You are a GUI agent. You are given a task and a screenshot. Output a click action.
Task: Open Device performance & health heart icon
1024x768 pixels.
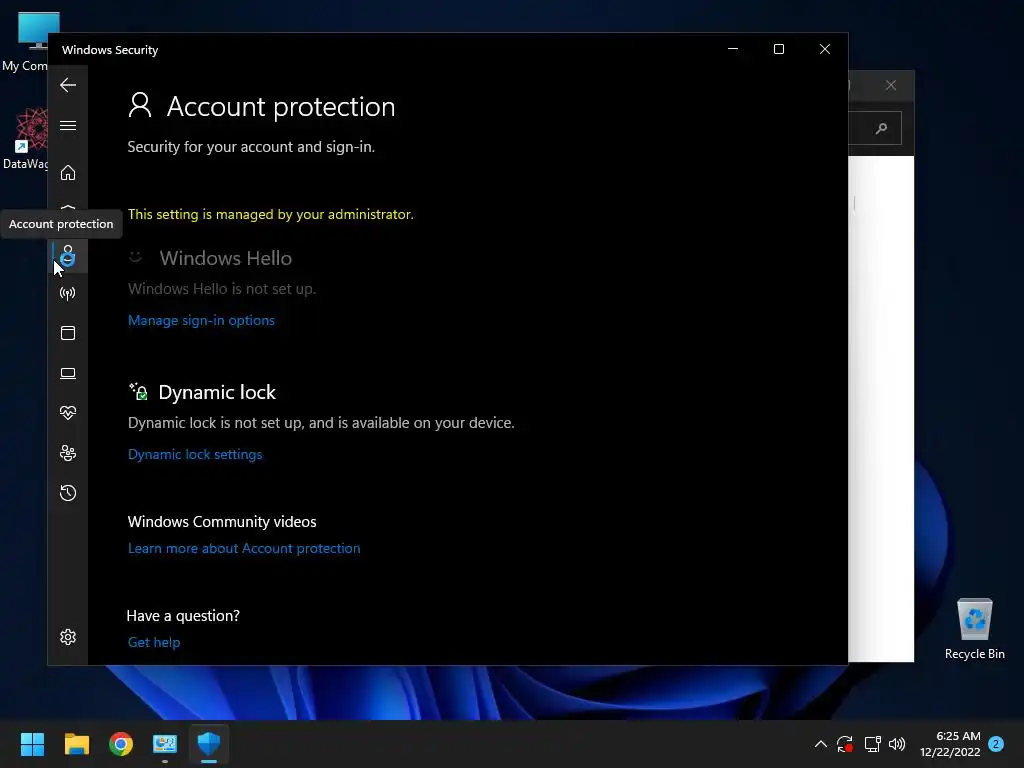(x=68, y=413)
